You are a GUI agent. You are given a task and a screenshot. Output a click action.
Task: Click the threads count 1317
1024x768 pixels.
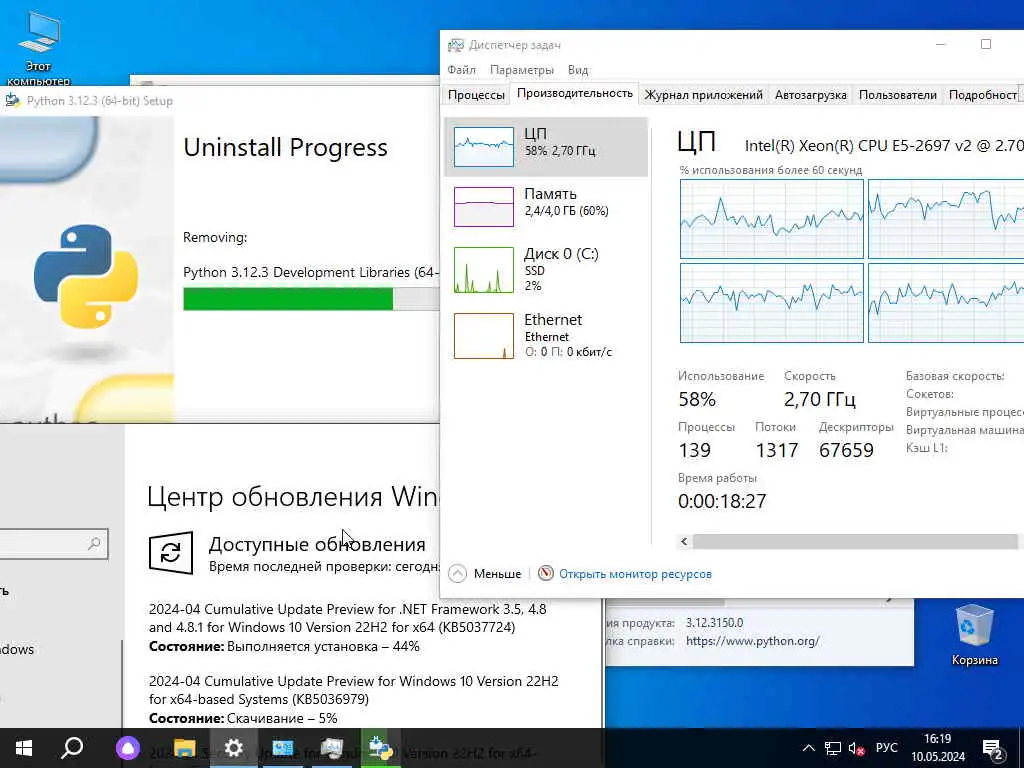pyautogui.click(x=776, y=451)
